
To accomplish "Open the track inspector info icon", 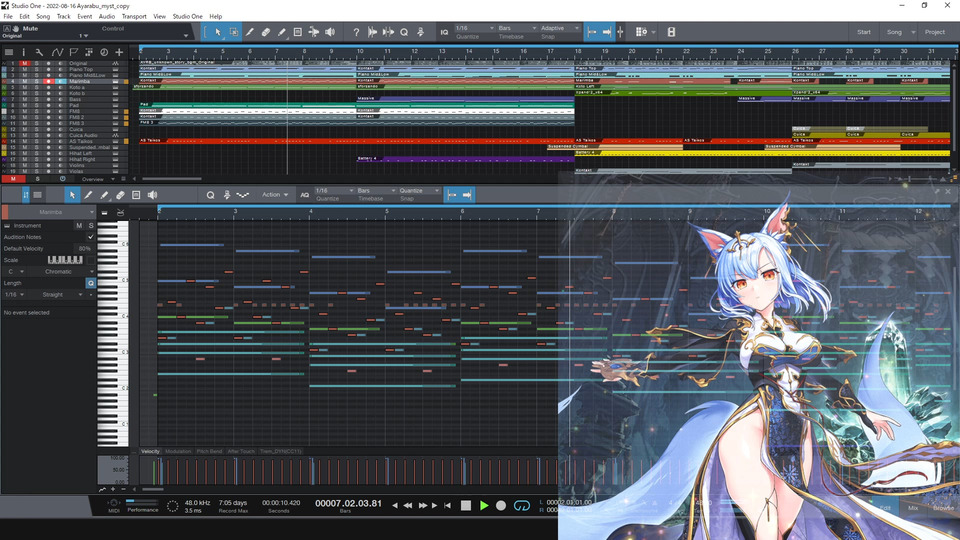I will tap(24, 52).
